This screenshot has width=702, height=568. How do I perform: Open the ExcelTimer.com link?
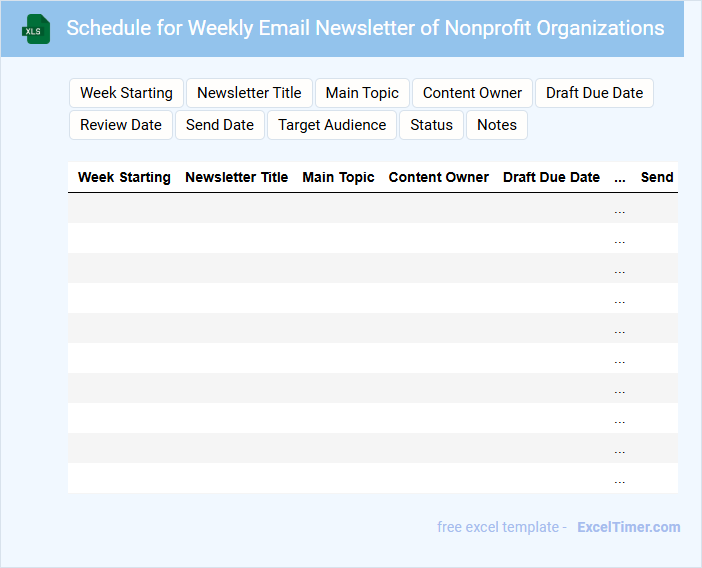[x=628, y=527]
